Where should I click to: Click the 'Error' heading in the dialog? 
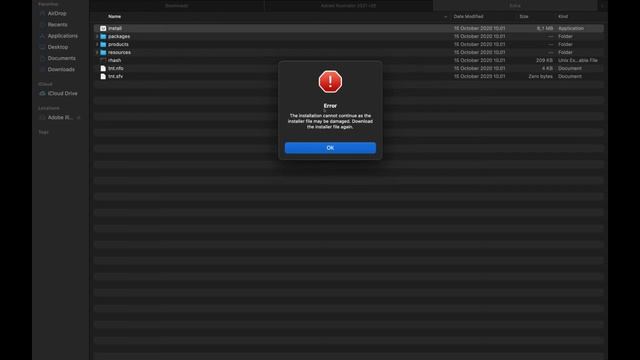coord(330,106)
